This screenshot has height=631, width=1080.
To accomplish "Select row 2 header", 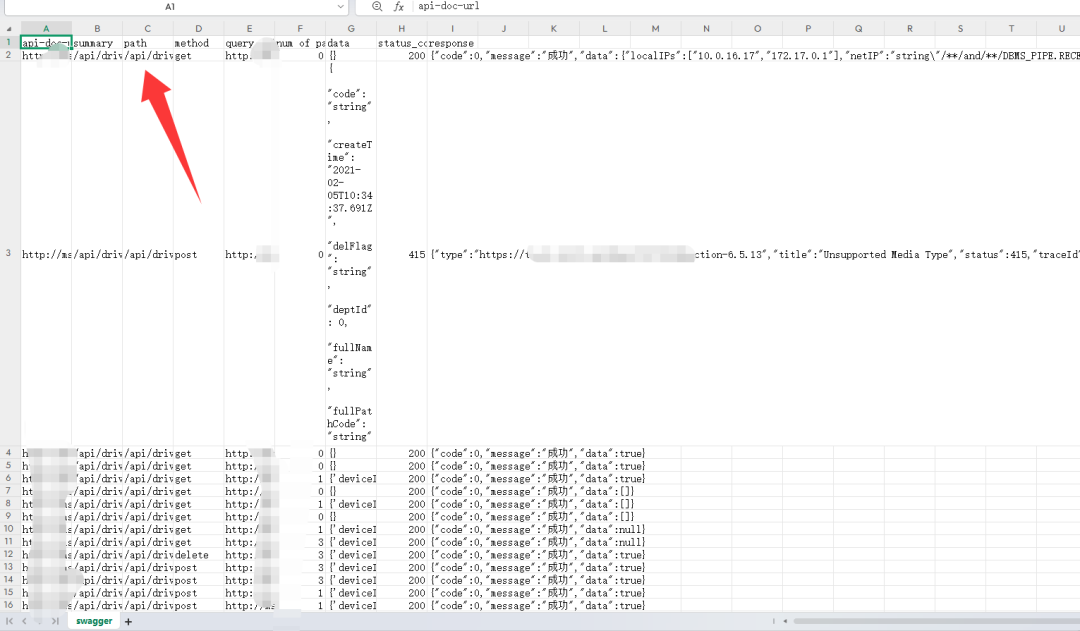I will pos(9,55).
